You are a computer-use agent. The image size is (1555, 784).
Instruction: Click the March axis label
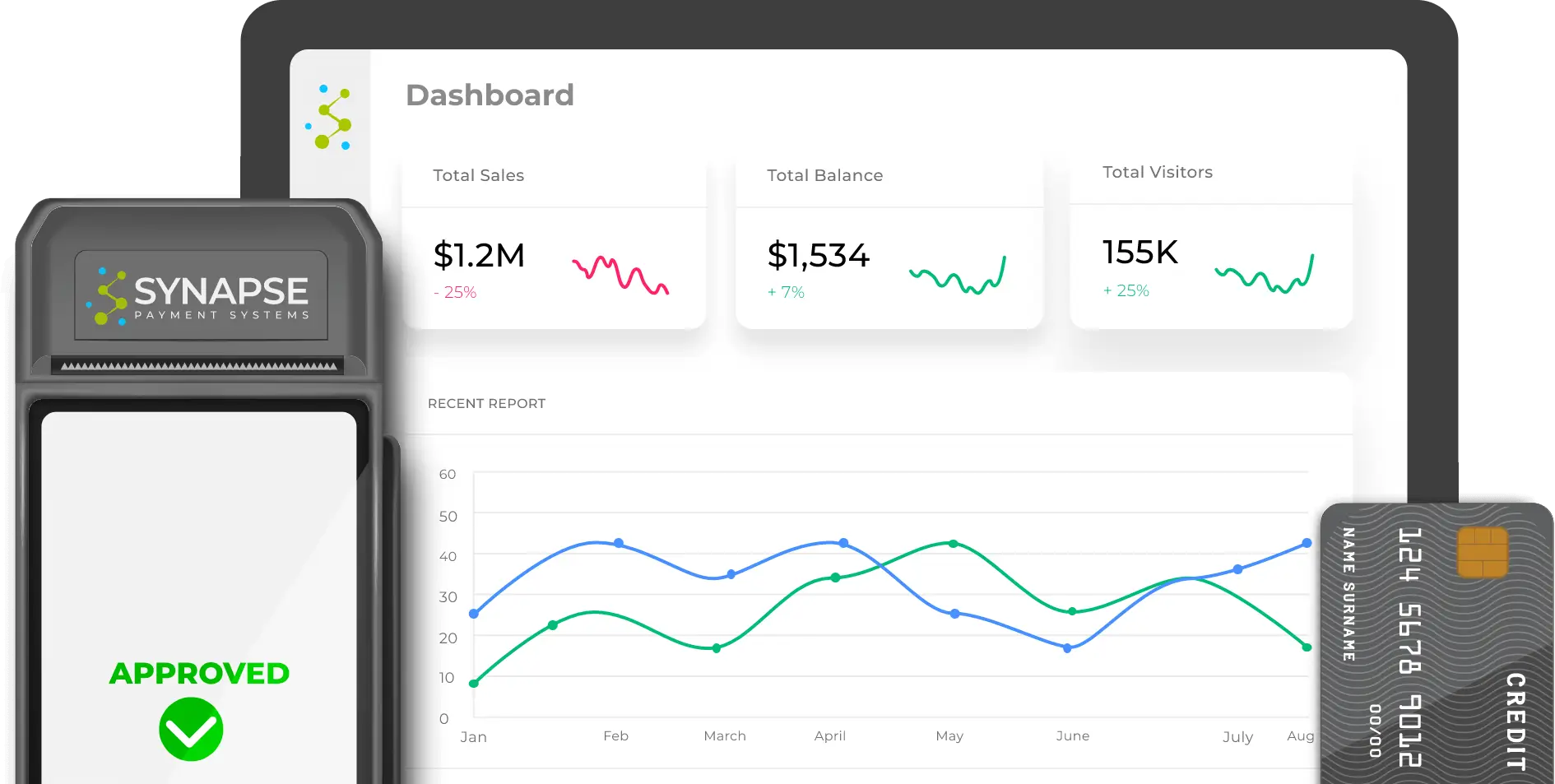point(725,735)
